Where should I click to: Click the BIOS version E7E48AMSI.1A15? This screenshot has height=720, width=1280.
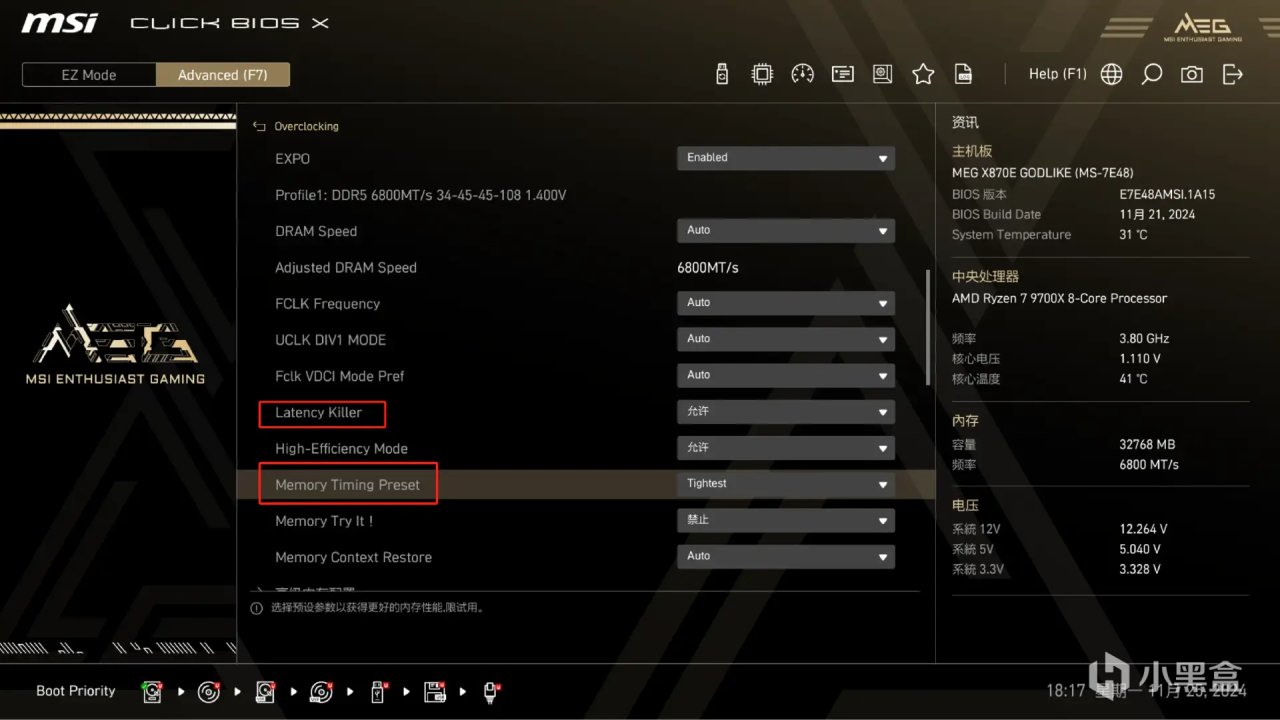(1165, 194)
